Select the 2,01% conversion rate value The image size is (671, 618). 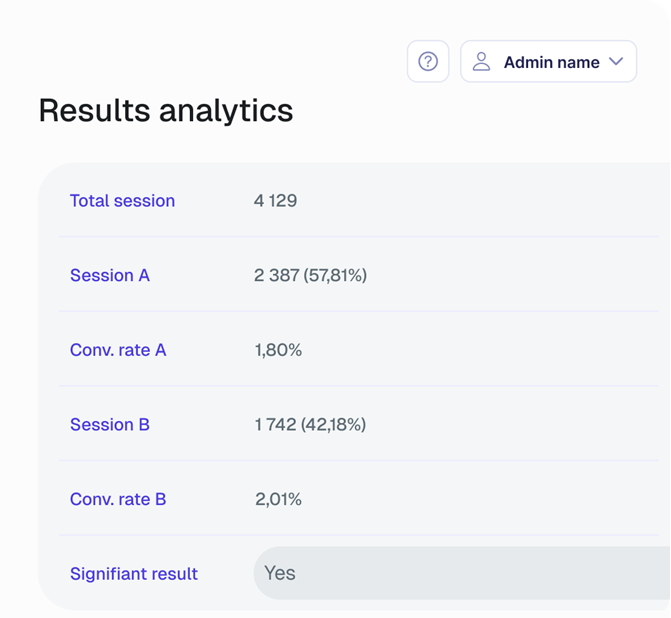[x=278, y=499]
